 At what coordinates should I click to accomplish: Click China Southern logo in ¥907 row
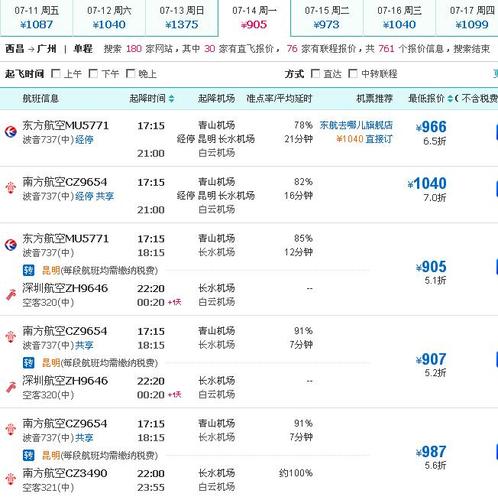[x=11, y=337]
